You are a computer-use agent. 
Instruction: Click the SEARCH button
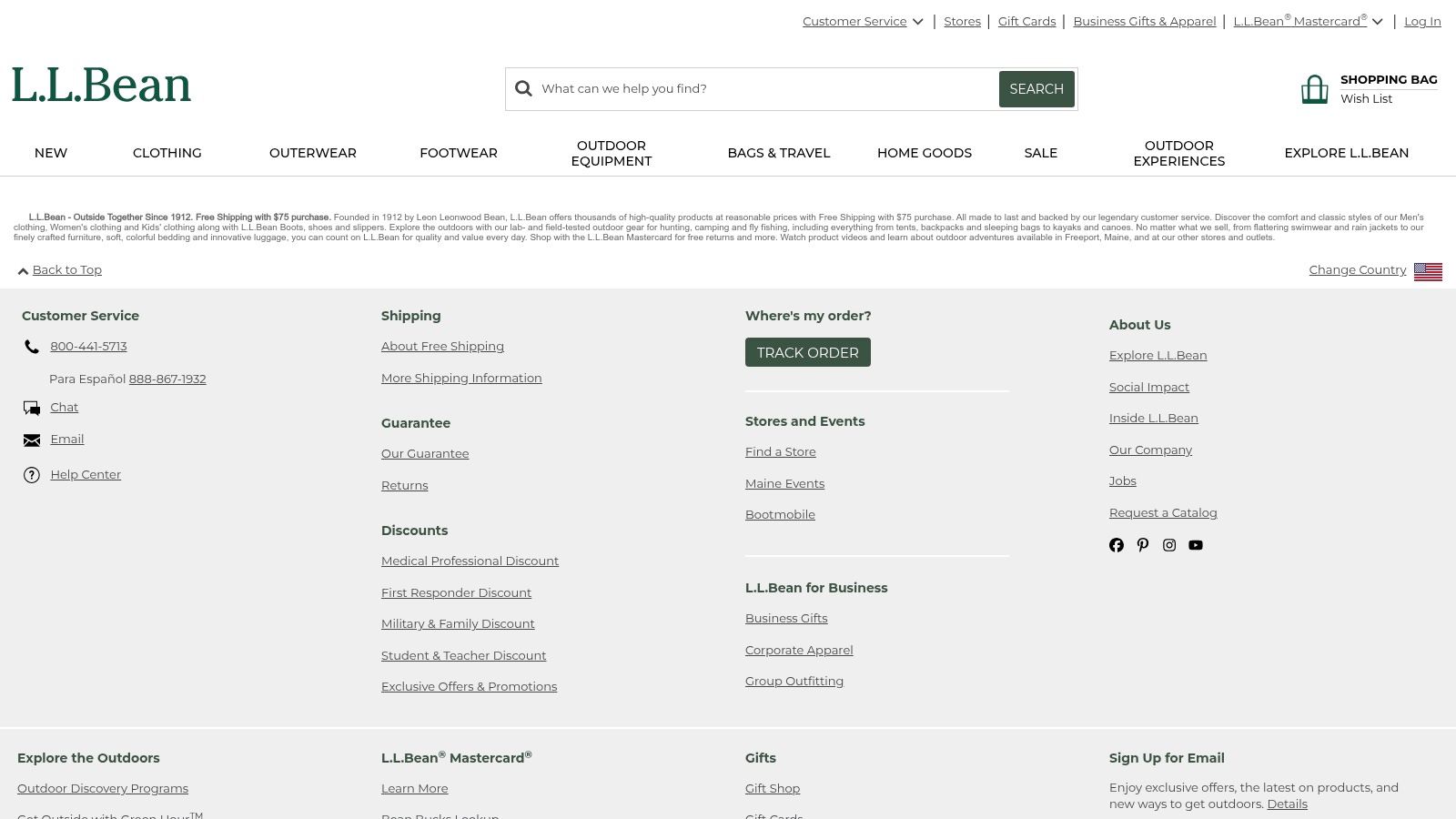point(1036,89)
